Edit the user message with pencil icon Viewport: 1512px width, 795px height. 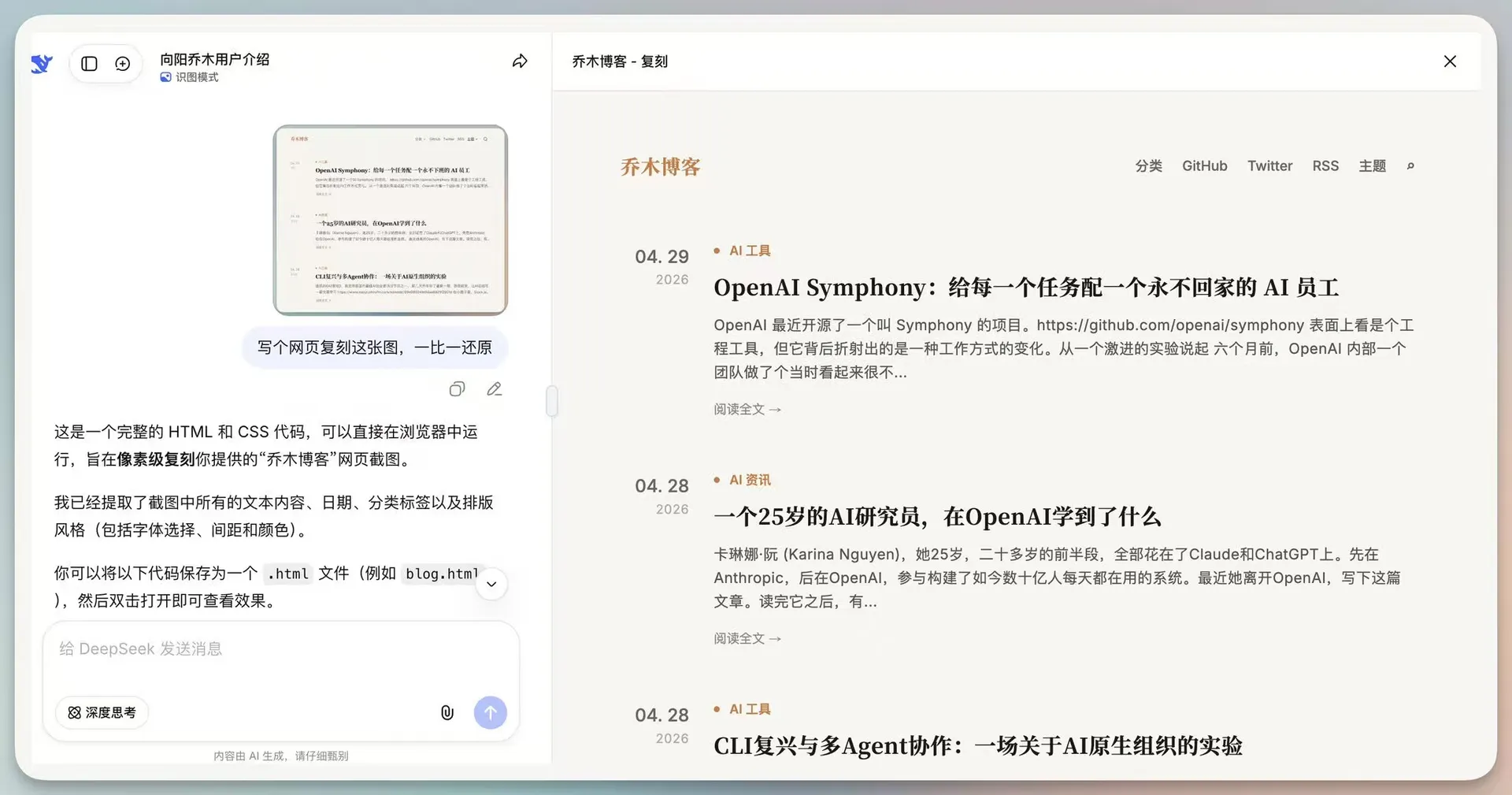click(495, 389)
